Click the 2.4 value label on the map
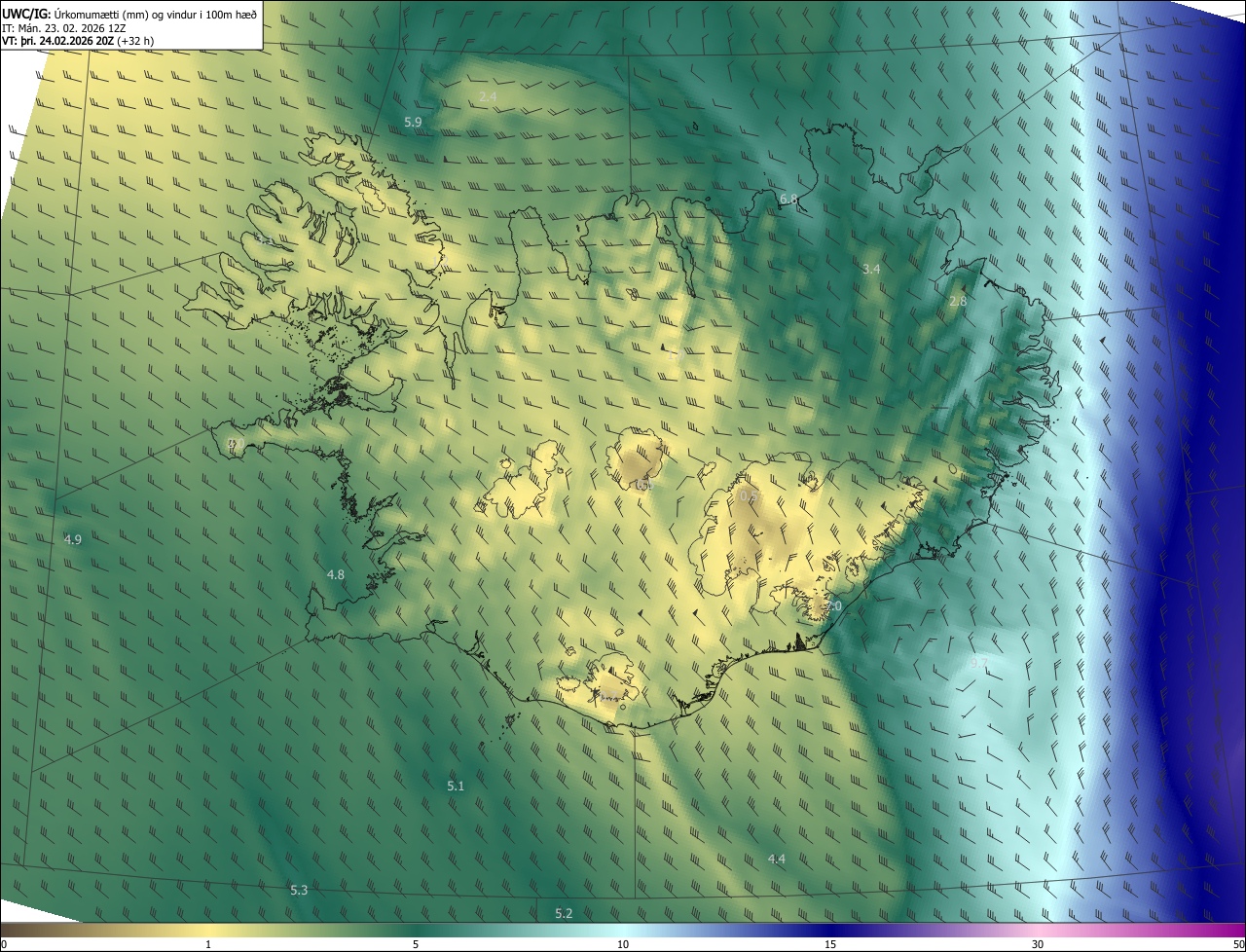The width and height of the screenshot is (1246, 952). point(489,96)
